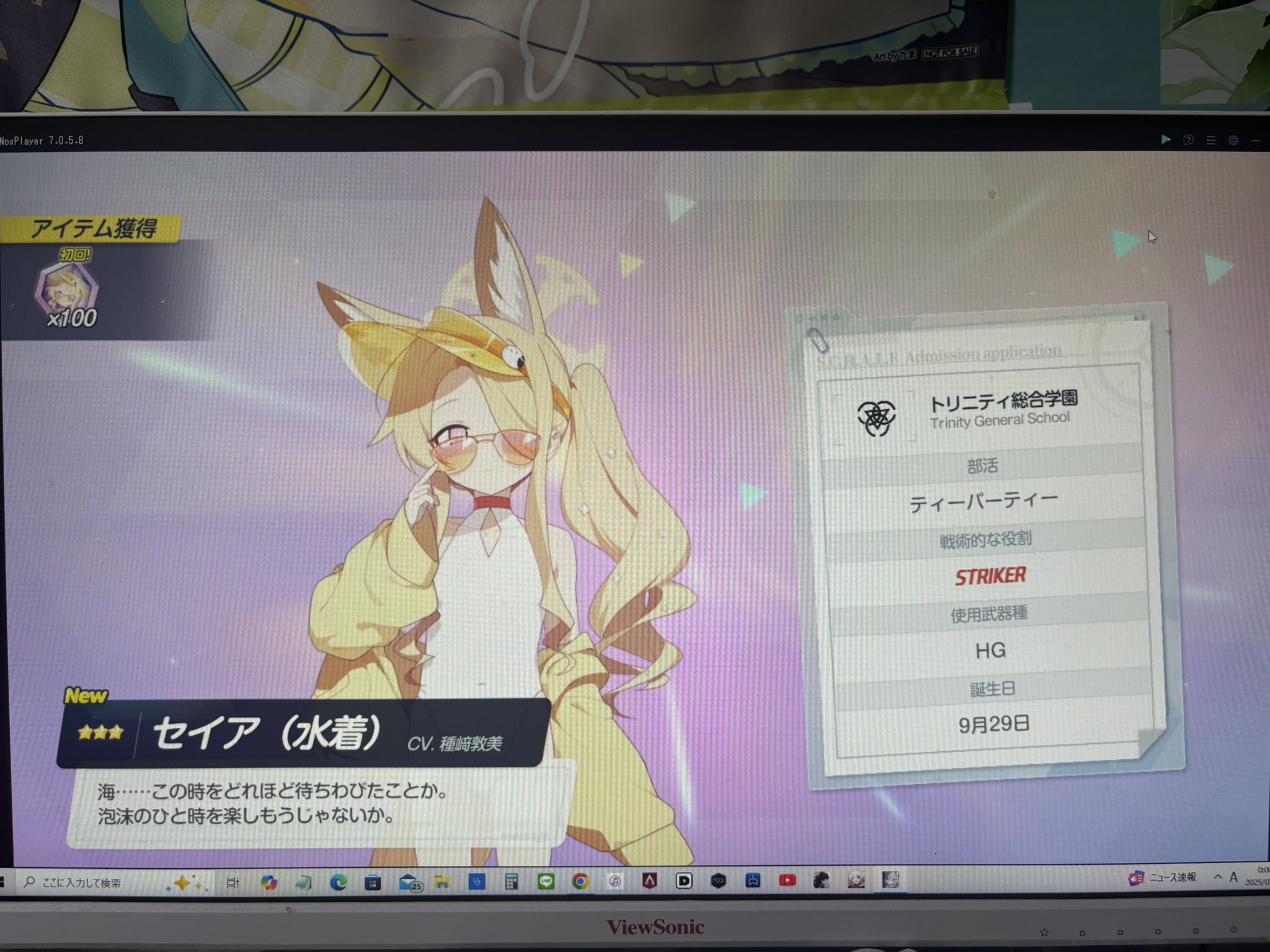
Task: Click the 誕生日 header row
Action: click(992, 689)
